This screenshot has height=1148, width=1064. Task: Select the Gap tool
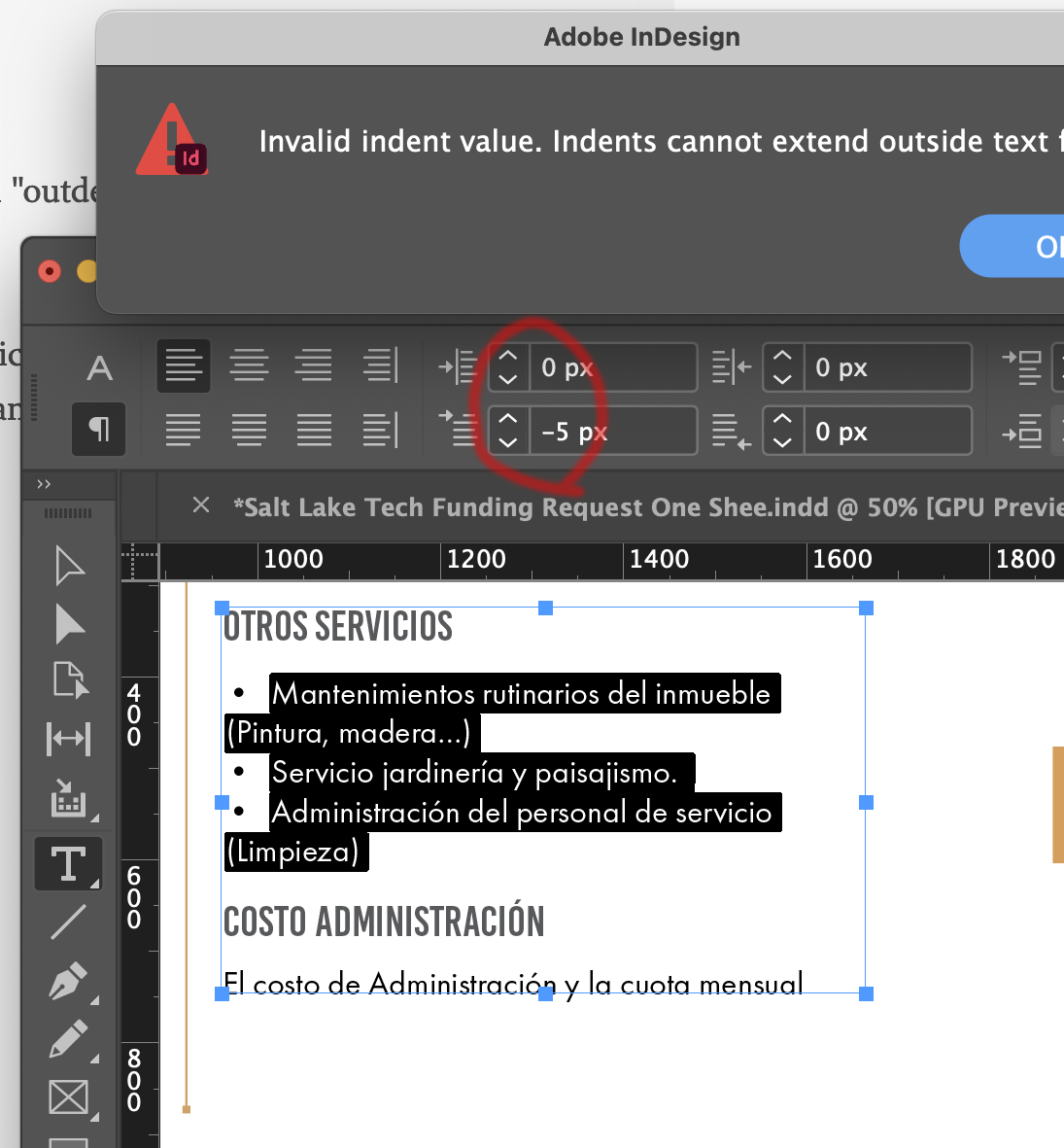[68, 739]
